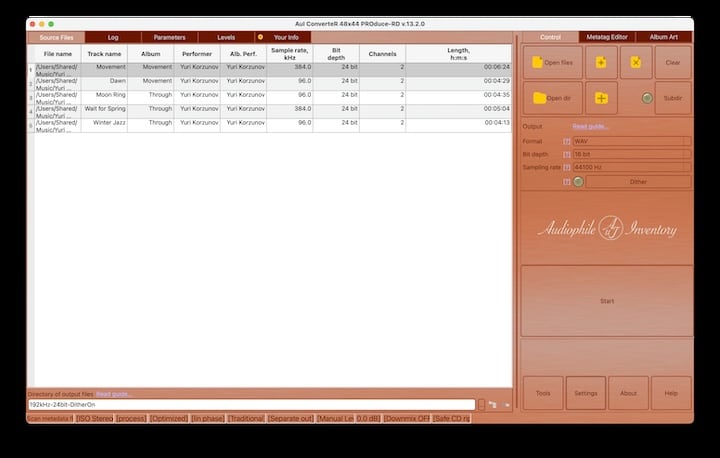Click the Start conversion button

click(x=607, y=301)
